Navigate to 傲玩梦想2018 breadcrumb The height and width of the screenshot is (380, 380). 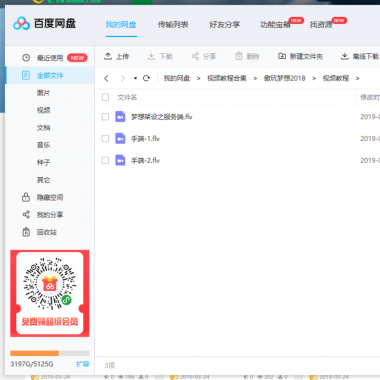coord(284,78)
